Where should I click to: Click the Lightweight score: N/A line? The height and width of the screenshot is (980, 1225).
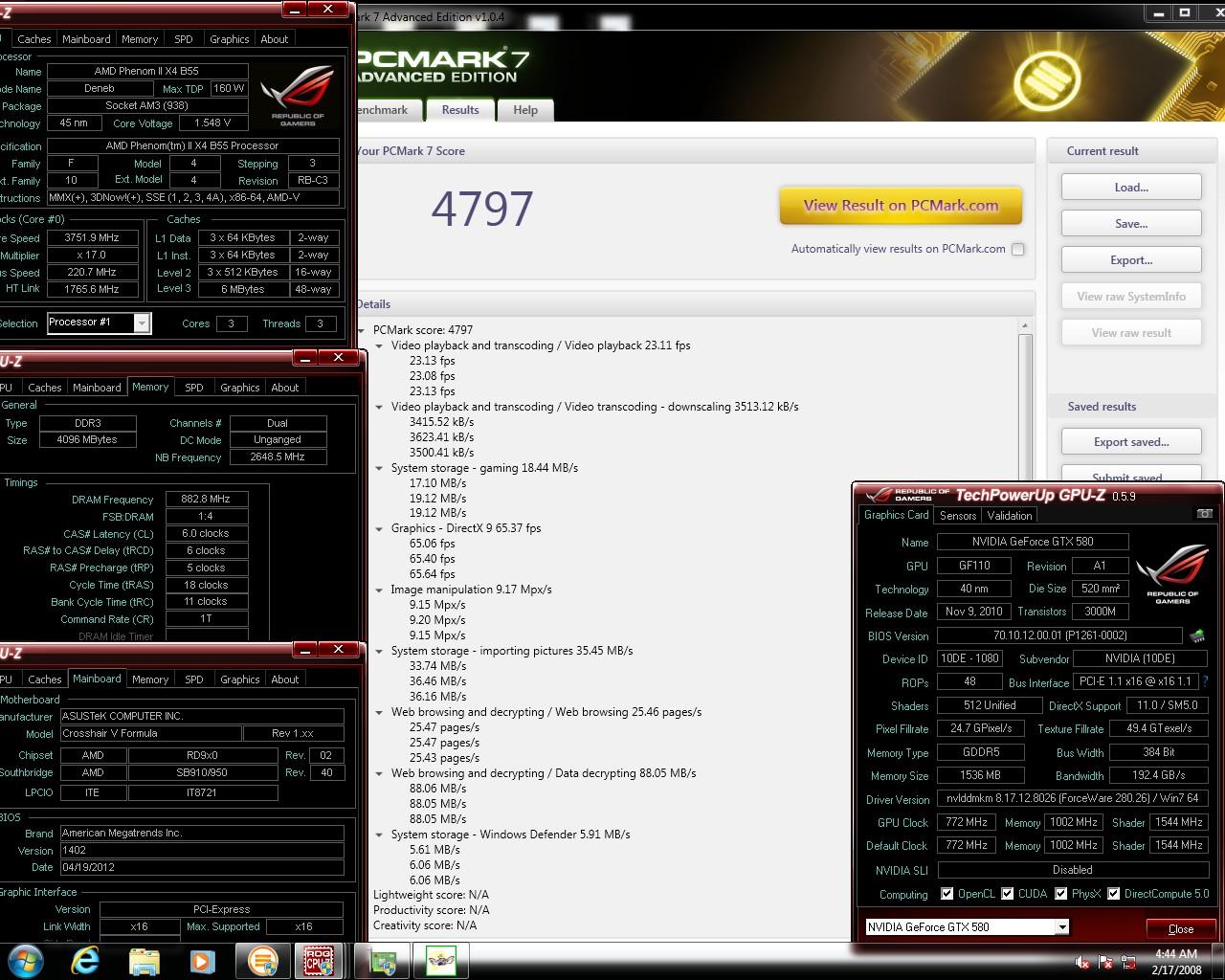[431, 895]
